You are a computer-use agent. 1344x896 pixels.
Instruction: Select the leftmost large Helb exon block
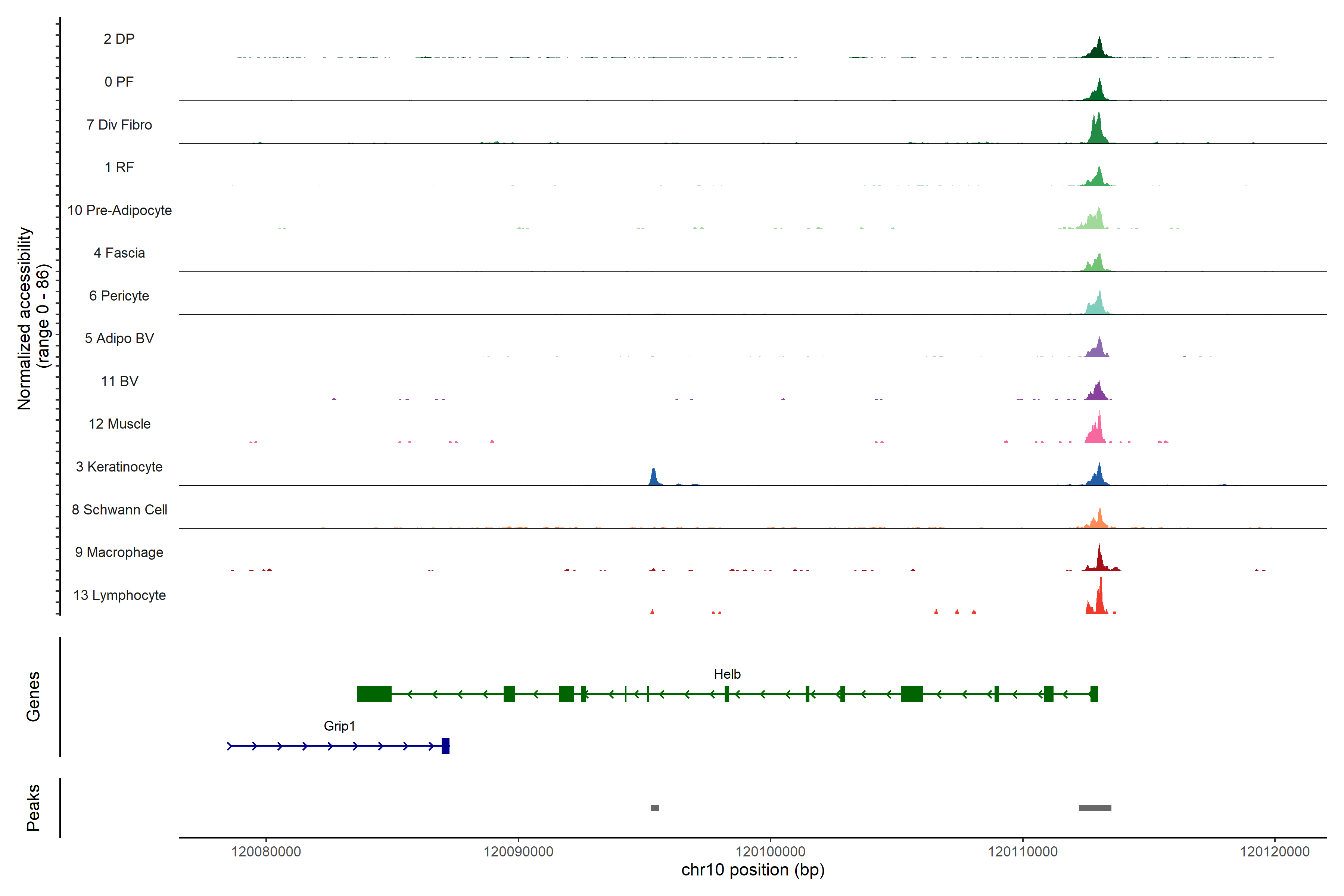[x=374, y=694]
